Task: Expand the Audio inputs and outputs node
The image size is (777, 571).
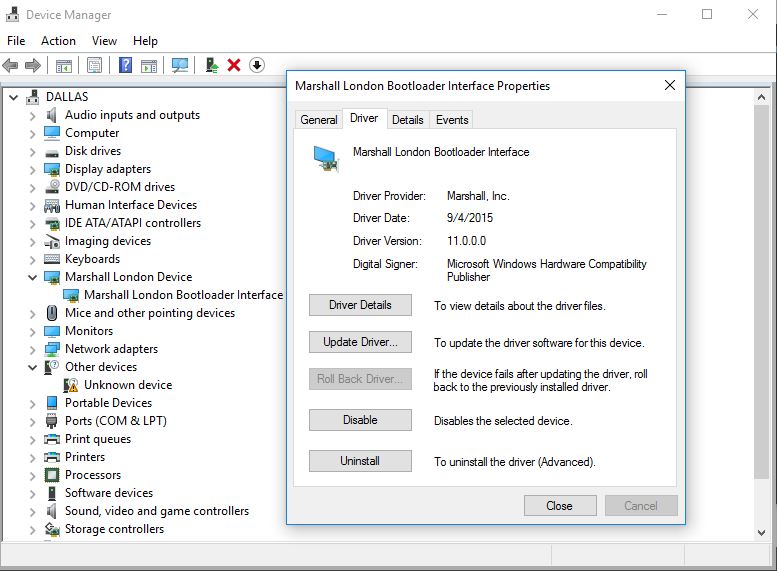Action: click(33, 115)
